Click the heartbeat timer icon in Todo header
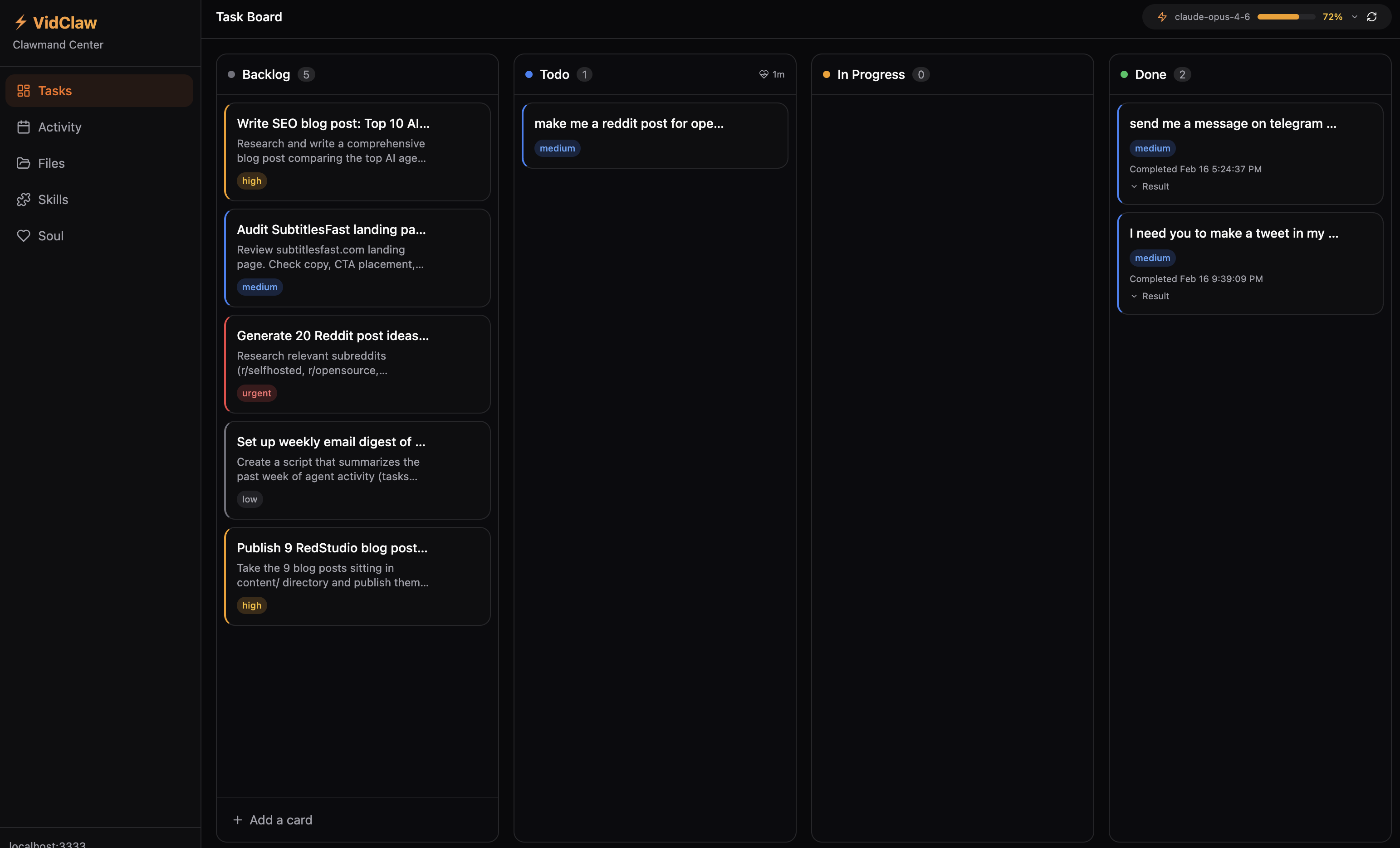Viewport: 1400px width, 848px height. click(764, 74)
